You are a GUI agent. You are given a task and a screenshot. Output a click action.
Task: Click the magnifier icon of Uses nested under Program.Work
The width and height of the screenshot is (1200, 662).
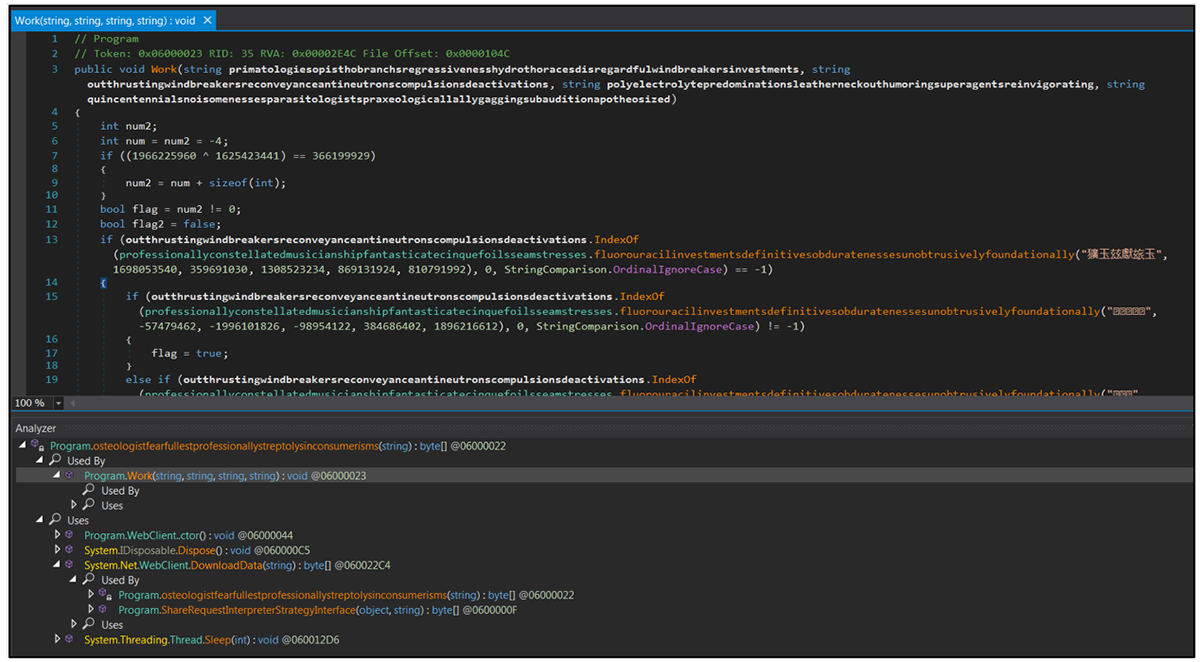click(89, 506)
